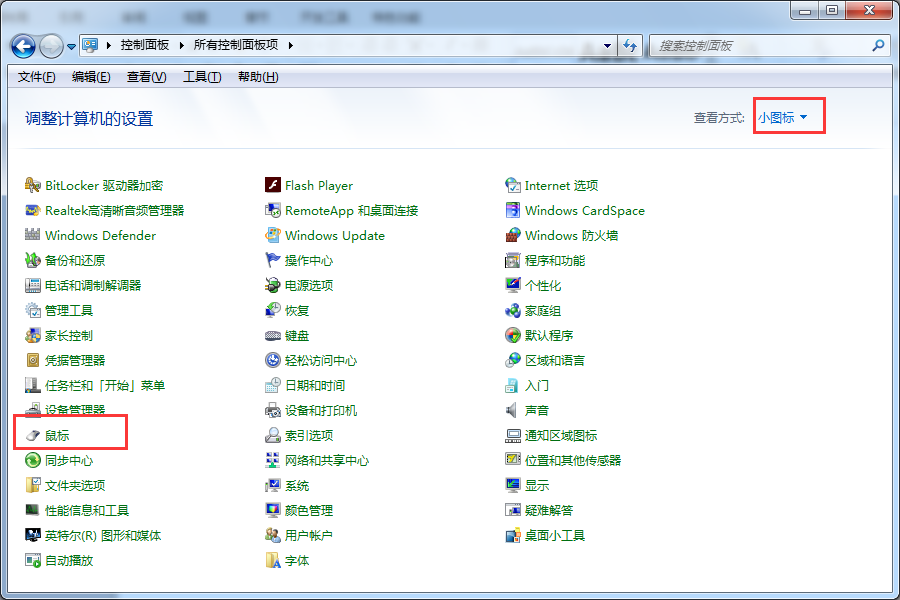Open the 性能信息和工具 link

point(87,510)
